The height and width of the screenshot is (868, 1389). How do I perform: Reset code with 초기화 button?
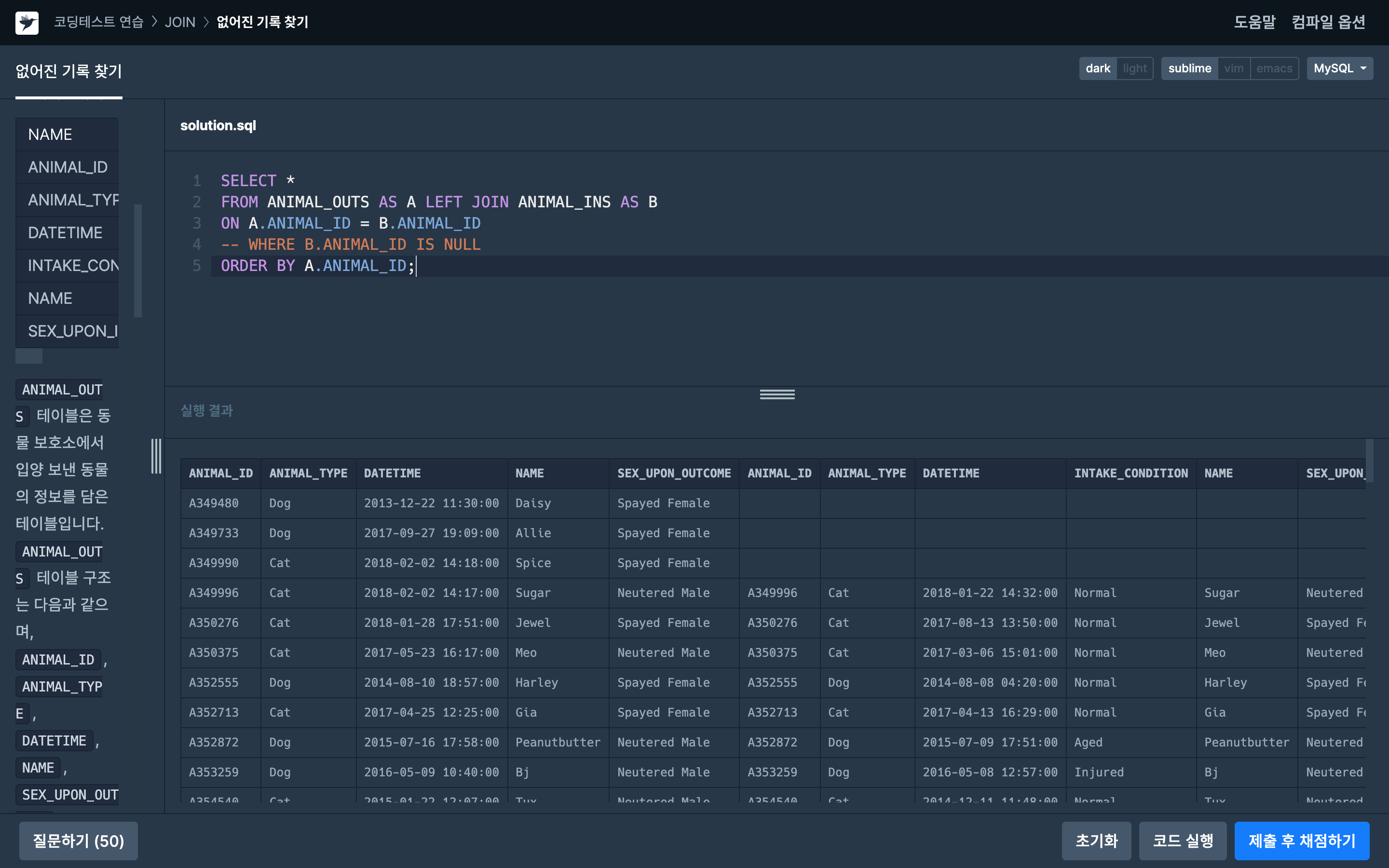pos(1096,841)
